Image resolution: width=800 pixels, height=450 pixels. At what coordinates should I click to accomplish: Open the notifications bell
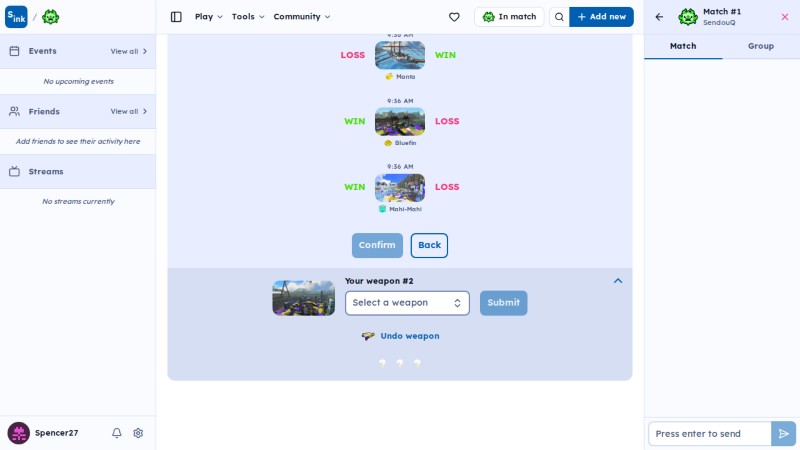117,433
